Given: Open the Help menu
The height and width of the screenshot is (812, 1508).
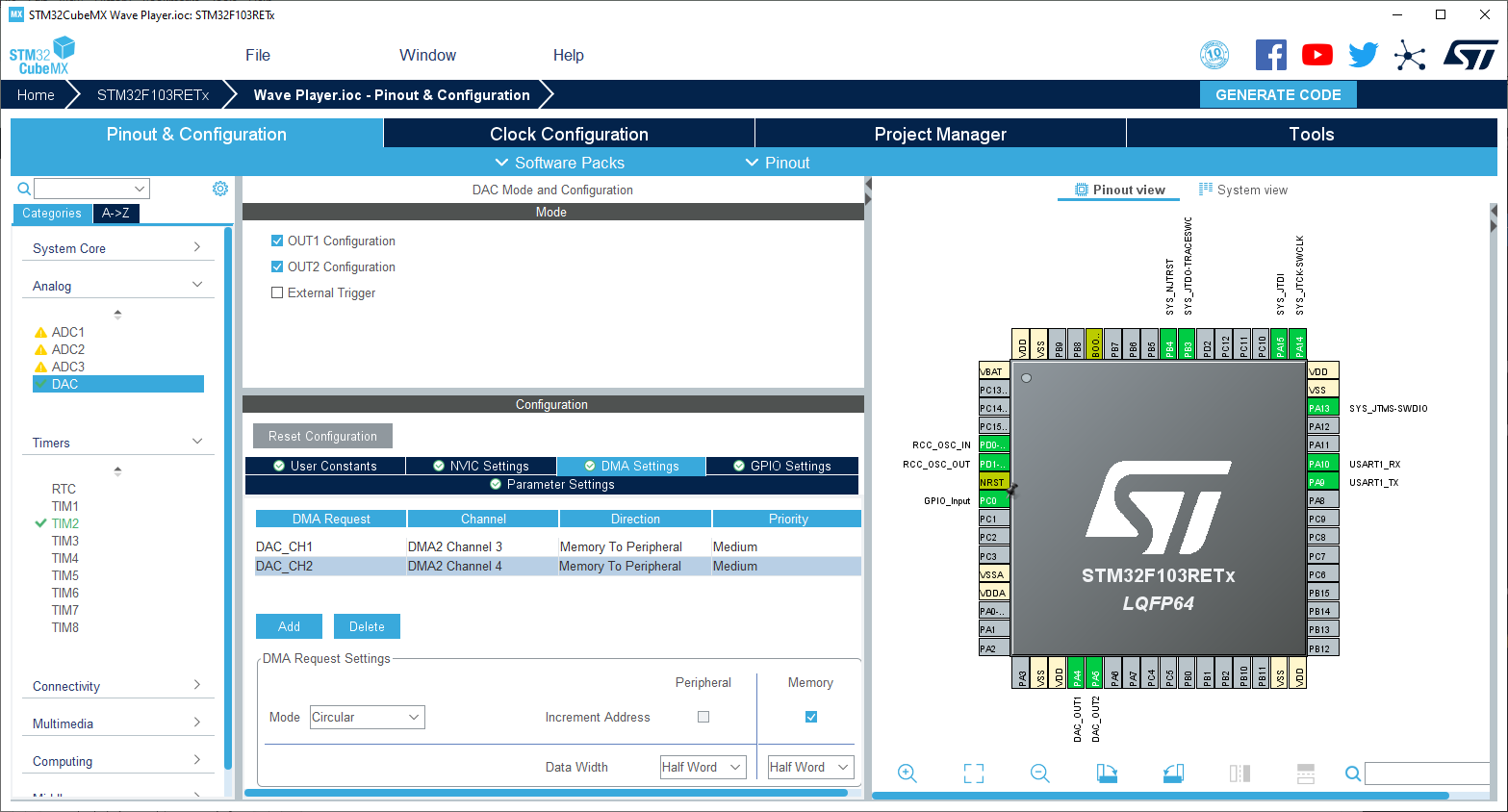Looking at the screenshot, I should pyautogui.click(x=569, y=55).
